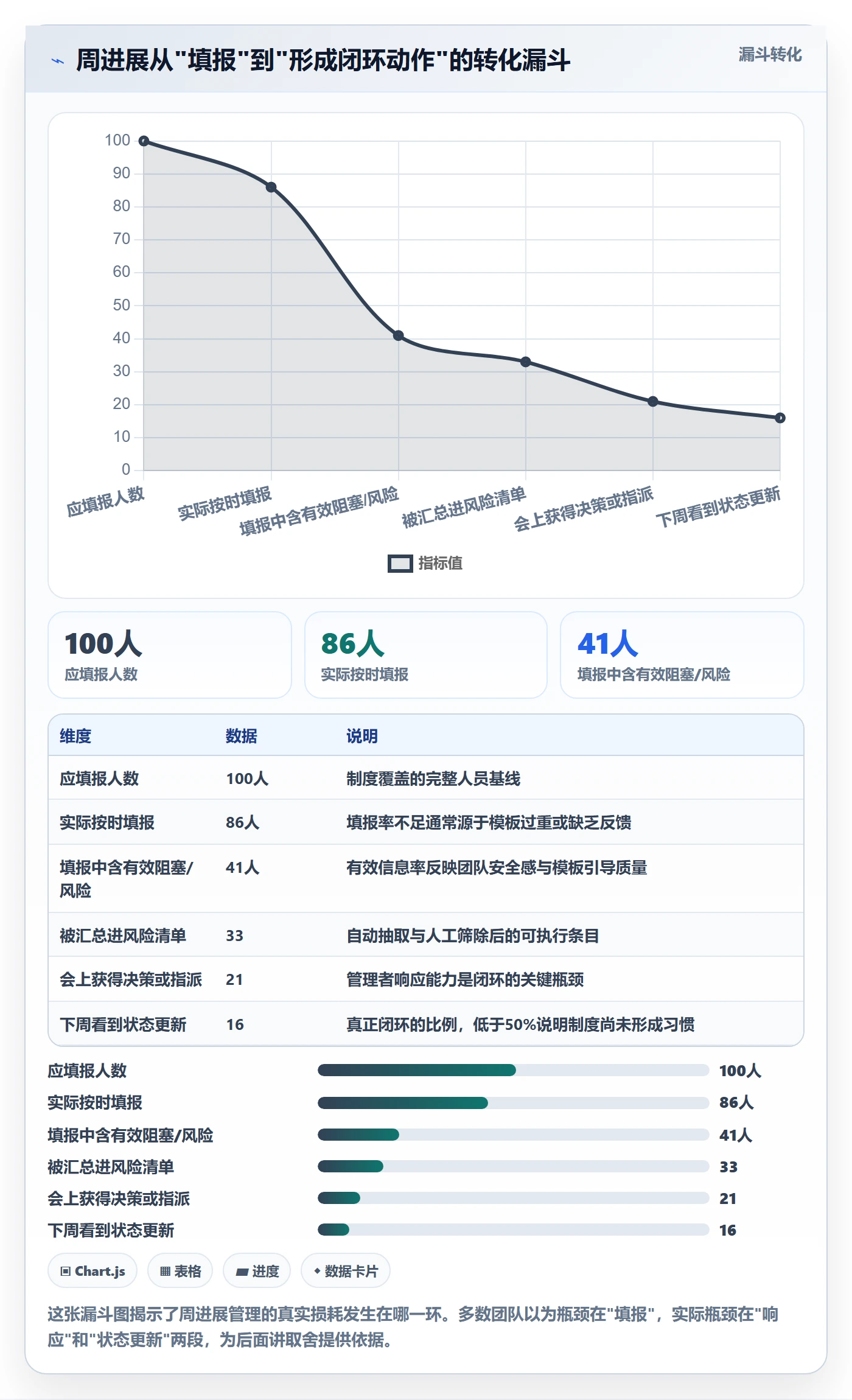
Task: Click the chart data point at value 100
Action: click(144, 141)
